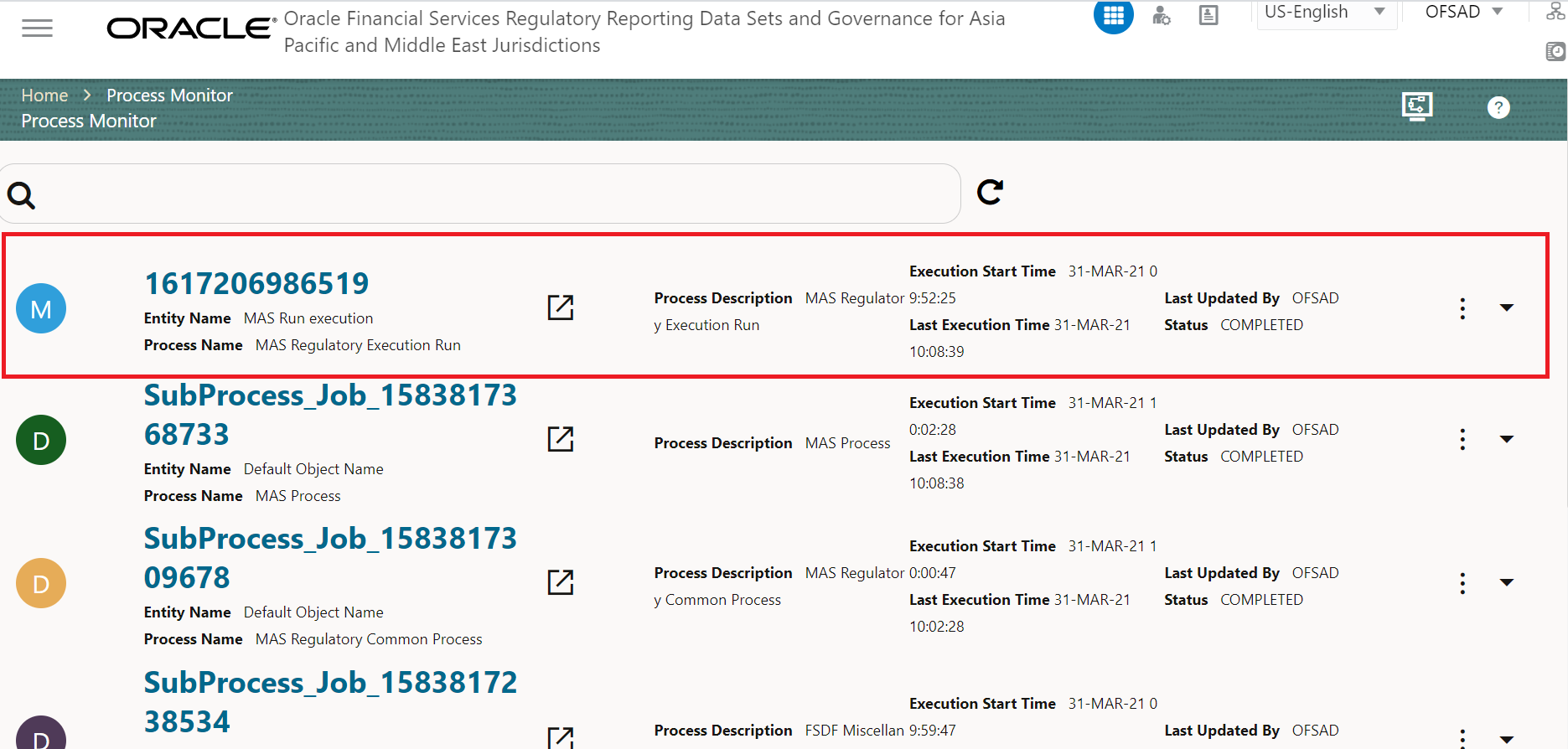The height and width of the screenshot is (749, 1568).
Task: Click the orange D avatar for Common Process
Action: pyautogui.click(x=41, y=583)
